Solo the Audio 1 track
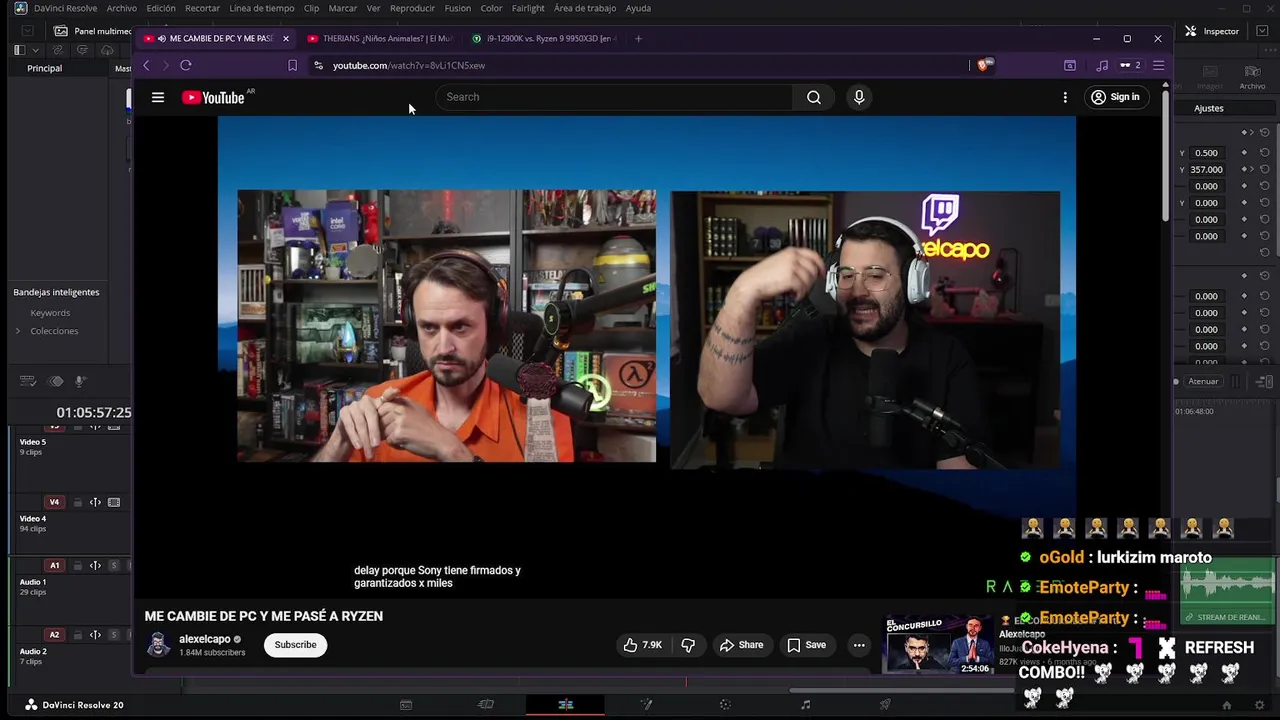 [x=114, y=566]
